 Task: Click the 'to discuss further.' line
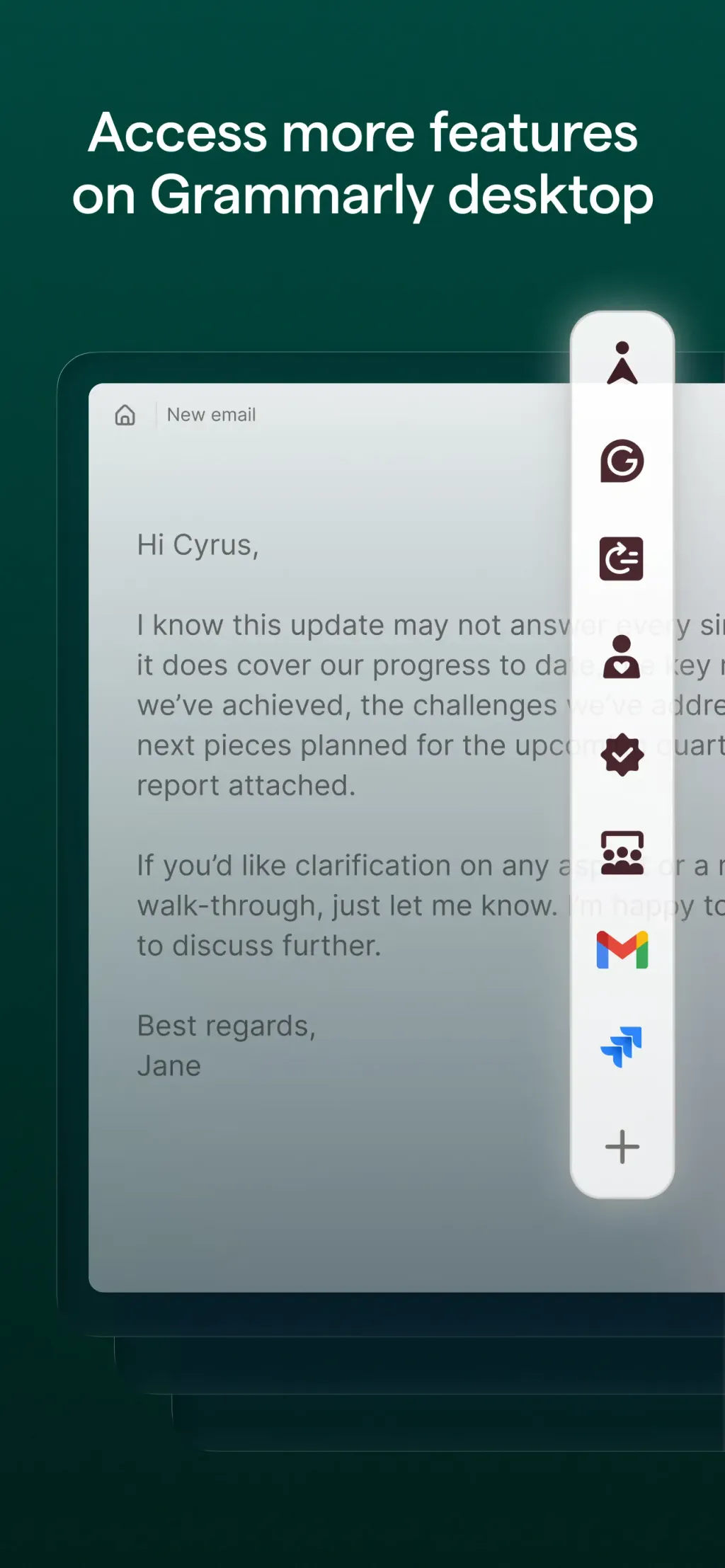(259, 946)
